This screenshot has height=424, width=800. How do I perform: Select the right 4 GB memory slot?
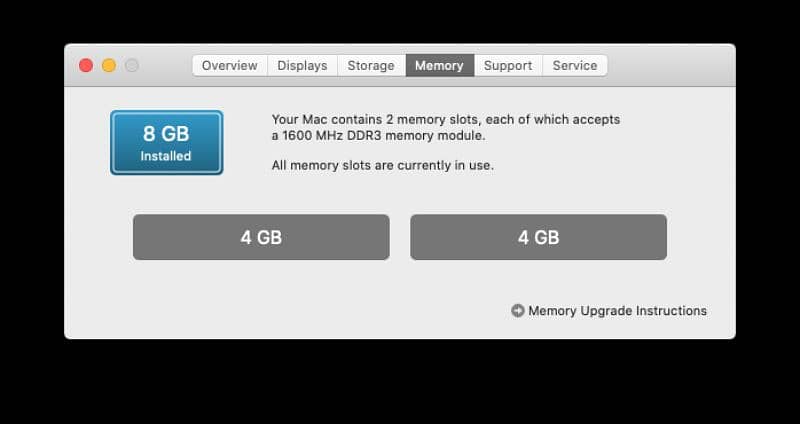[538, 237]
